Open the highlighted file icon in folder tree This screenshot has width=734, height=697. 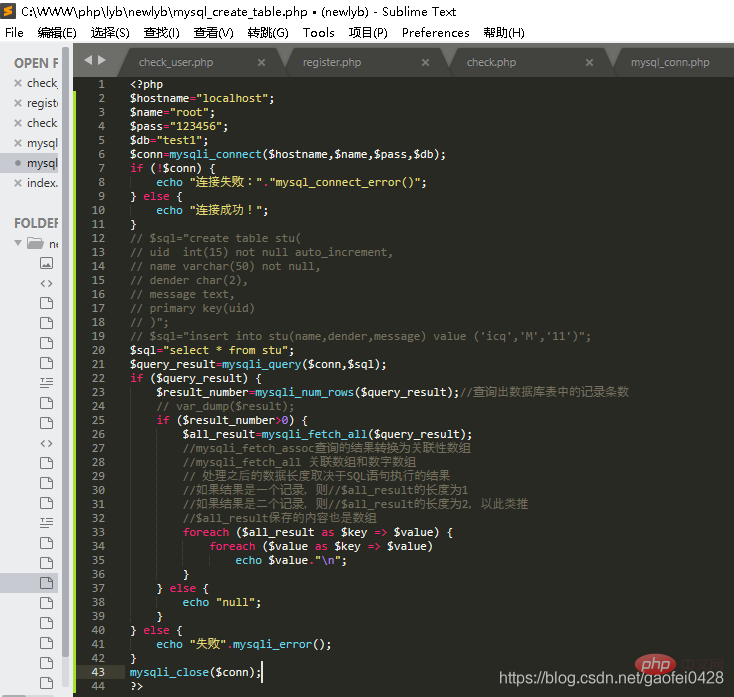tap(46, 583)
